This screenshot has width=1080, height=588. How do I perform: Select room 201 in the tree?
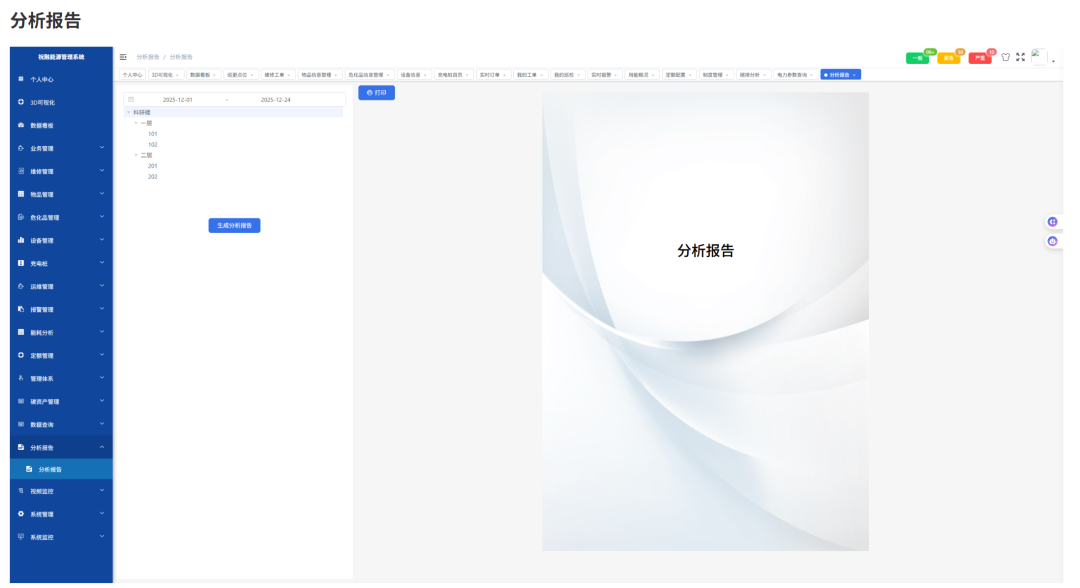pos(153,167)
